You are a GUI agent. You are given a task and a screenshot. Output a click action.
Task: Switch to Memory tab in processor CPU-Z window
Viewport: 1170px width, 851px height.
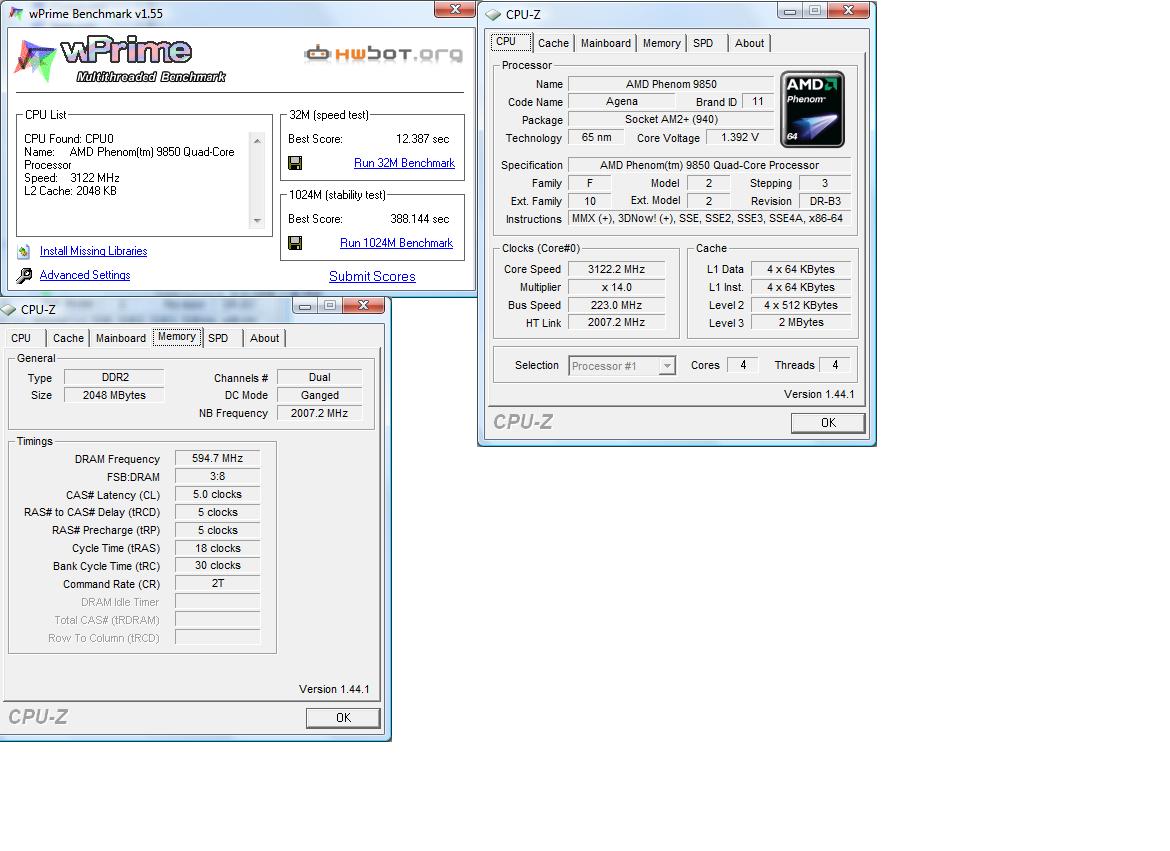coord(662,43)
